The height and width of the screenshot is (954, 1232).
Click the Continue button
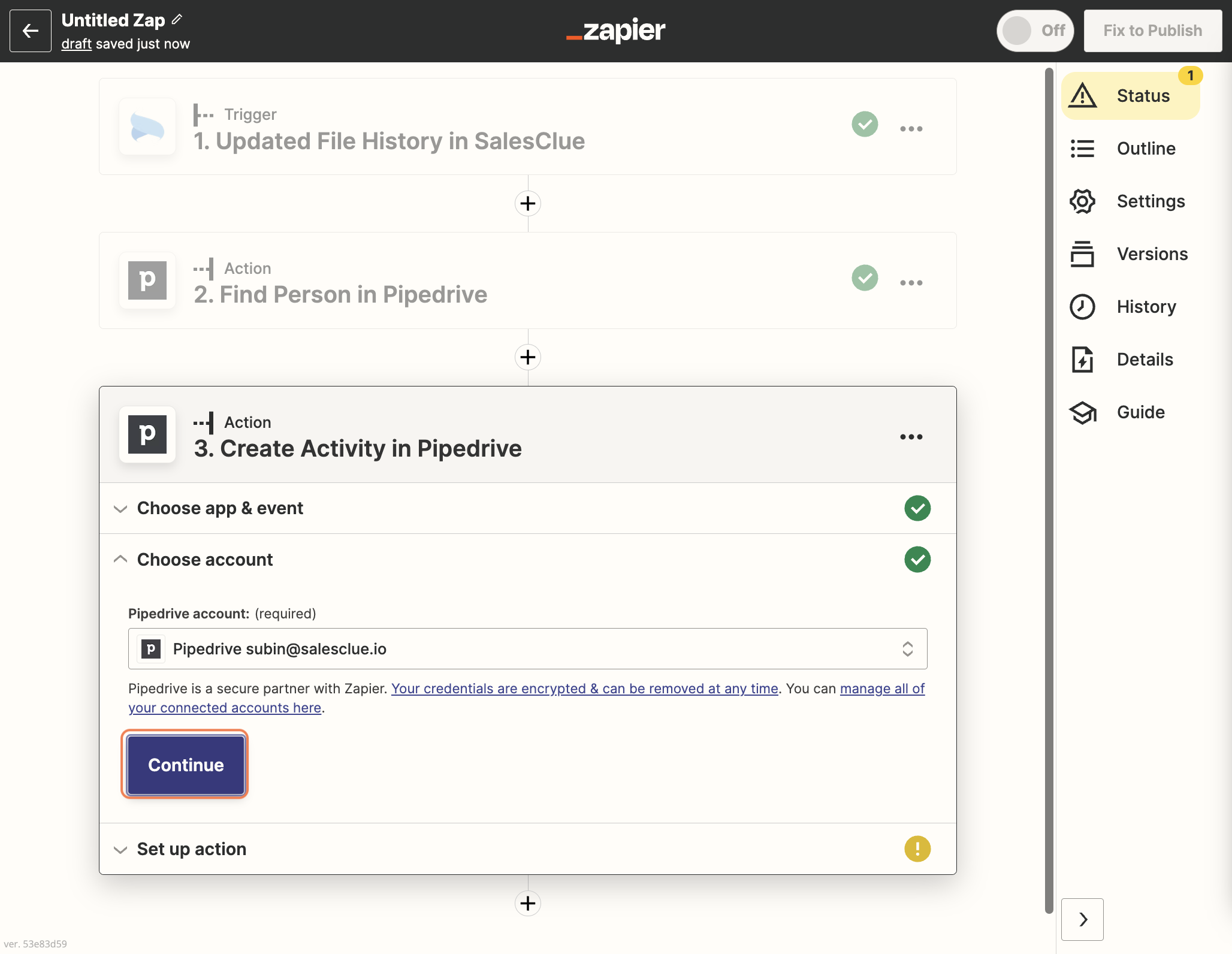point(185,765)
